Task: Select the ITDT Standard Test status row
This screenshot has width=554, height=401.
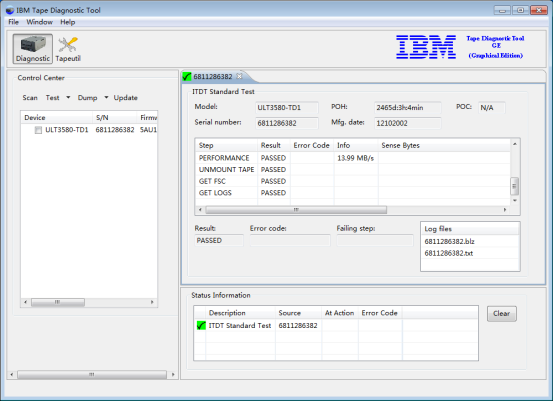Action: [336, 326]
